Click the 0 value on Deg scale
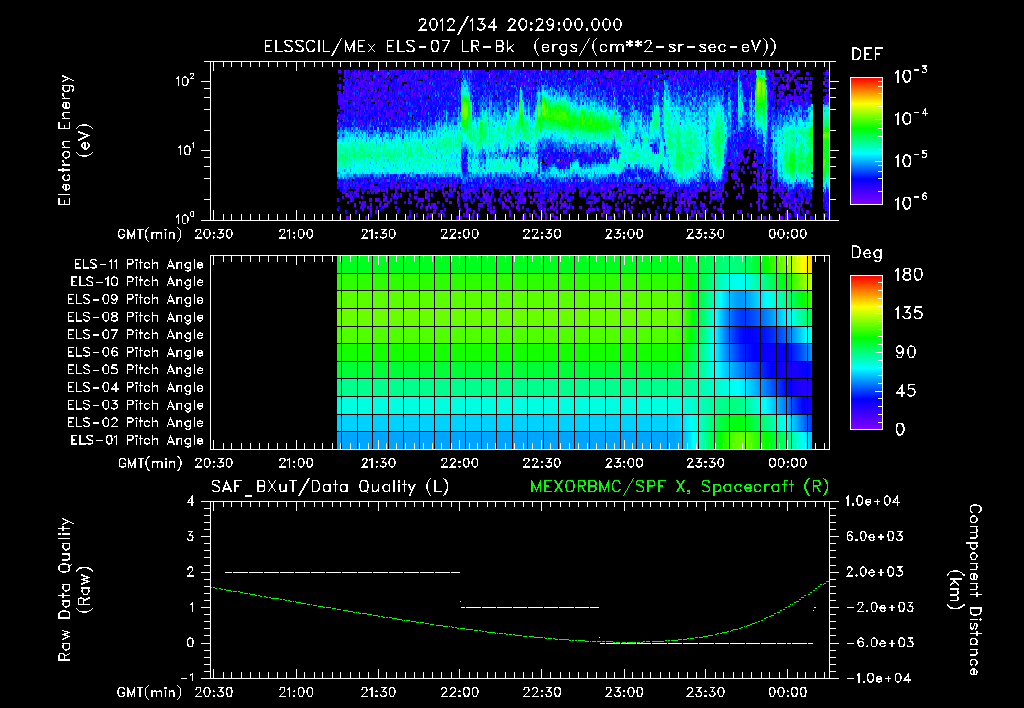Image resolution: width=1024 pixels, height=708 pixels. [901, 430]
